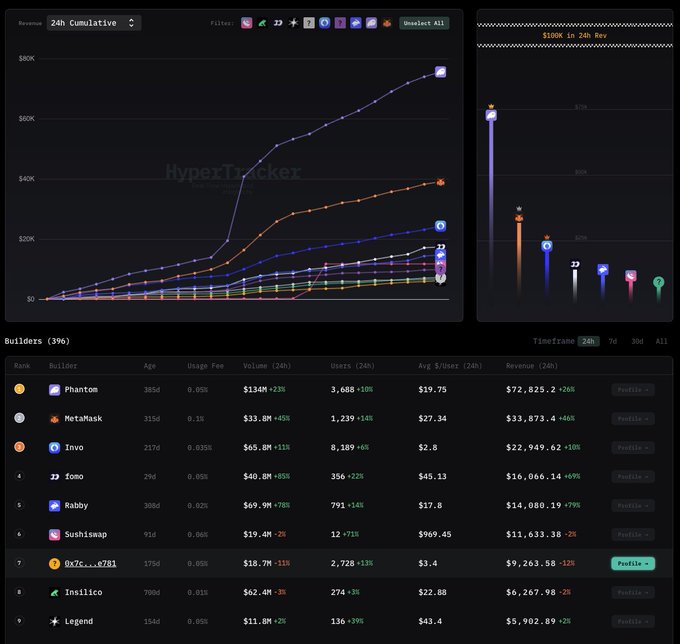Open Profile button in Invo row
The image size is (680, 644).
click(x=633, y=448)
